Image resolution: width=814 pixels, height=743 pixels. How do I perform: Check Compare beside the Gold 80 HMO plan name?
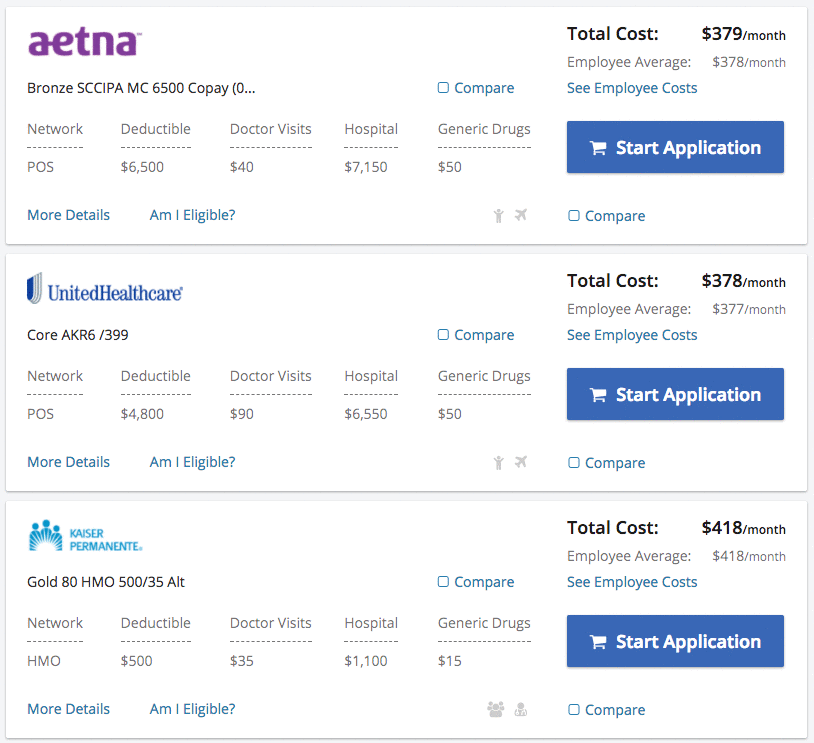(x=444, y=582)
